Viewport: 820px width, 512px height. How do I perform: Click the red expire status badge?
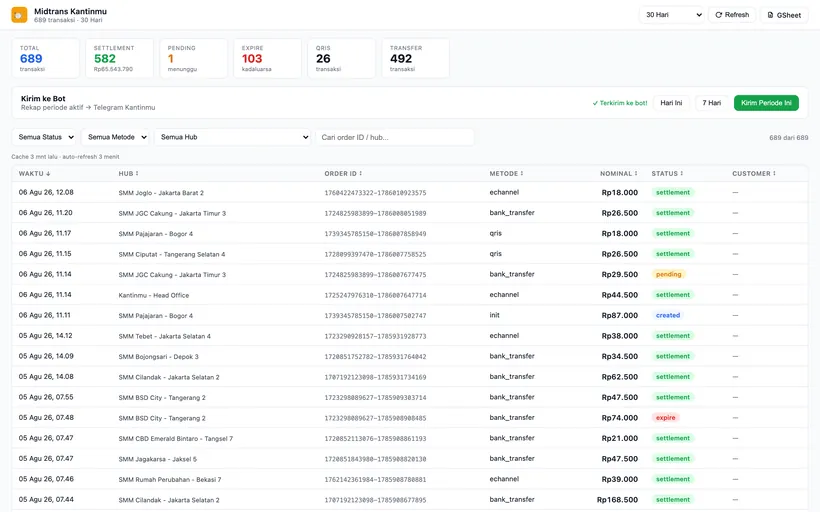click(x=665, y=418)
